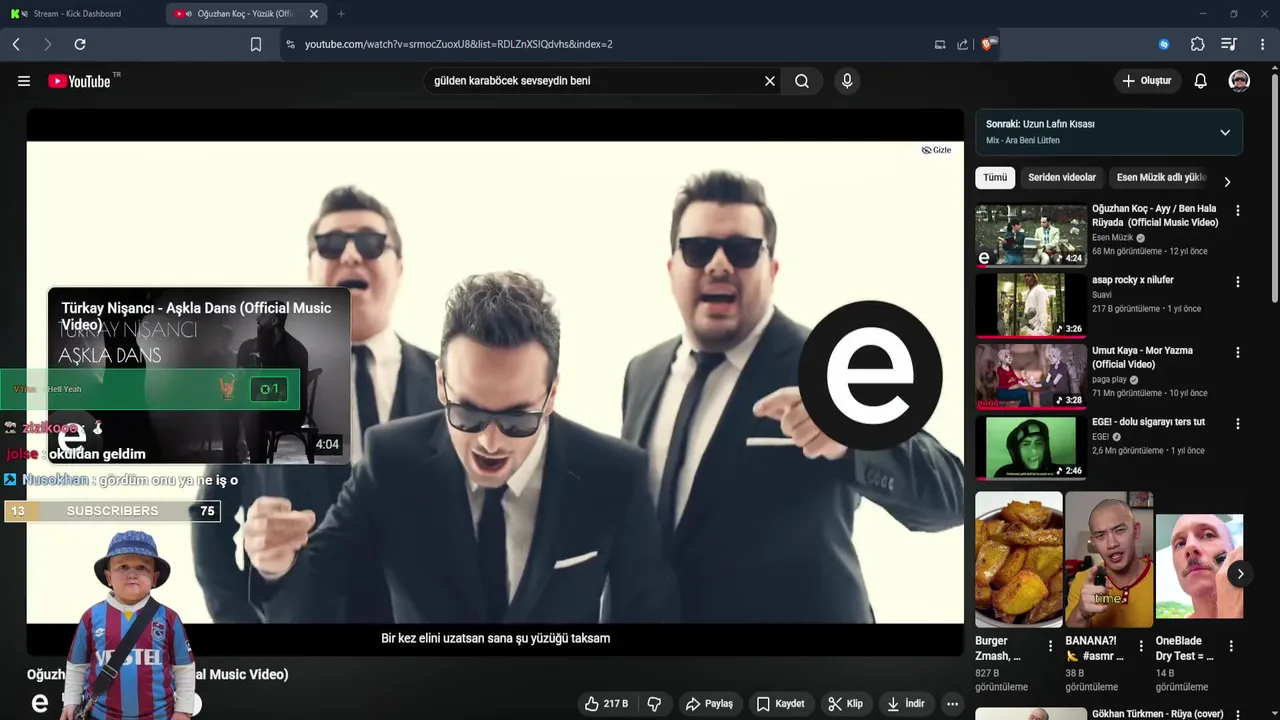The width and height of the screenshot is (1280, 720).
Task: Click the Paylaş share button
Action: coord(709,704)
